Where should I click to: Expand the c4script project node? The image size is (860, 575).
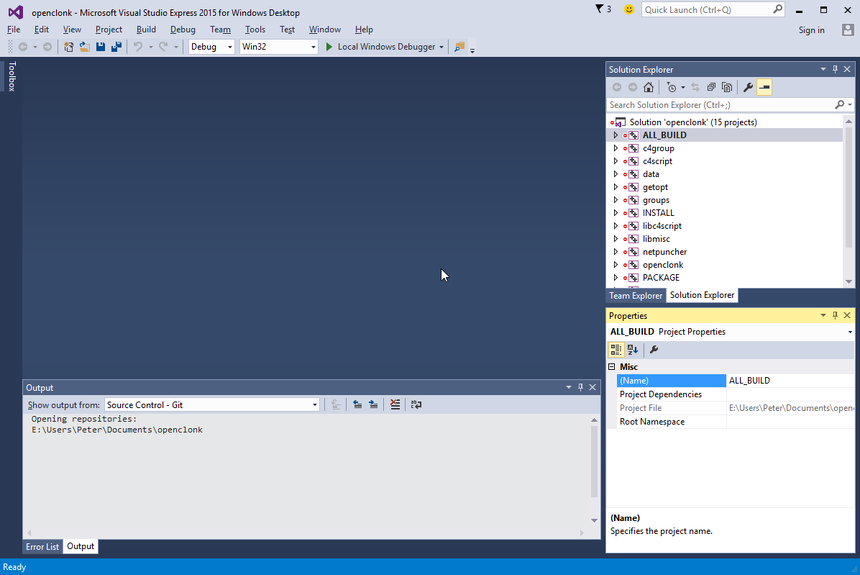(615, 161)
